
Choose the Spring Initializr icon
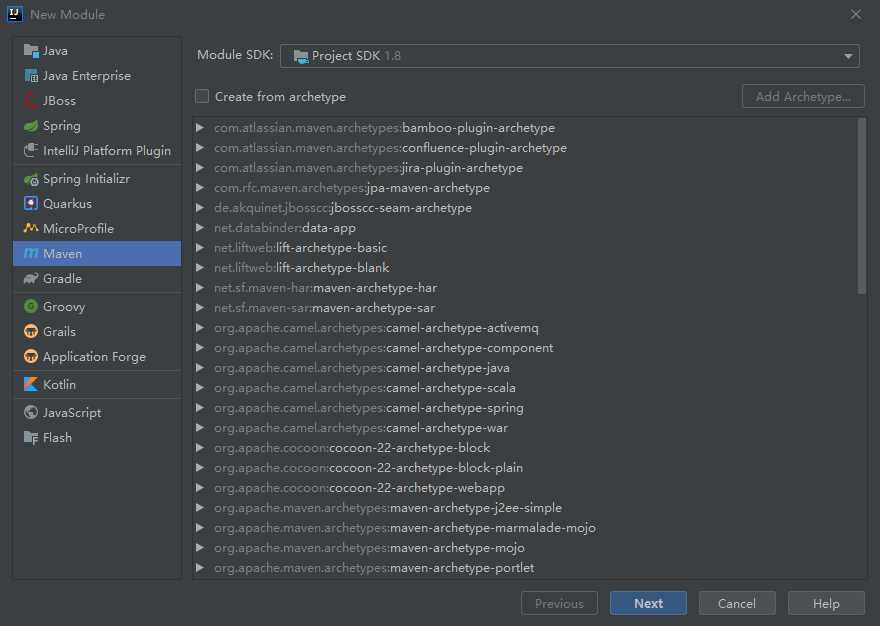click(x=31, y=179)
